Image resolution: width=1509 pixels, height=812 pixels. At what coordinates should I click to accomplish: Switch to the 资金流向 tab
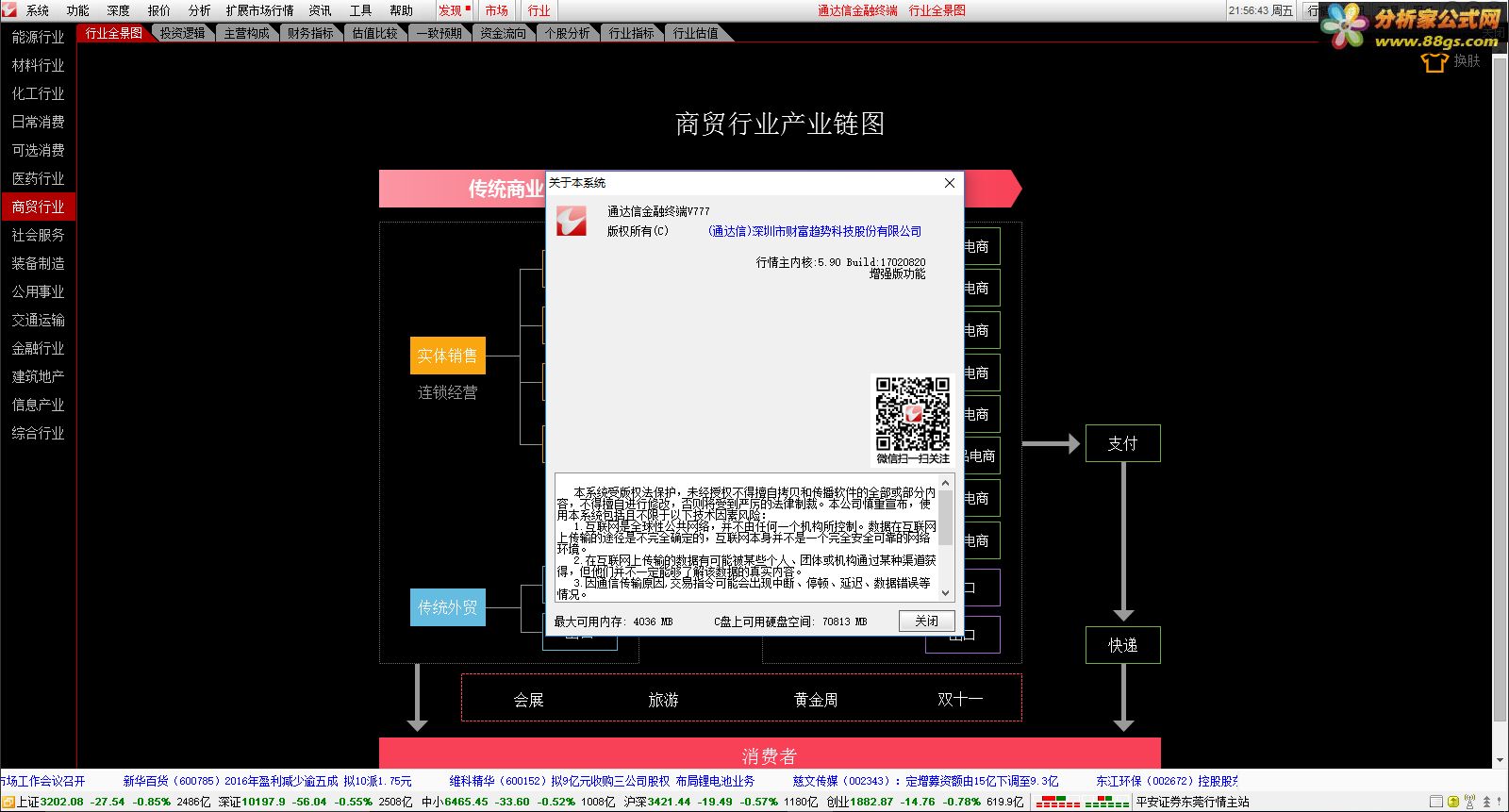[503, 33]
